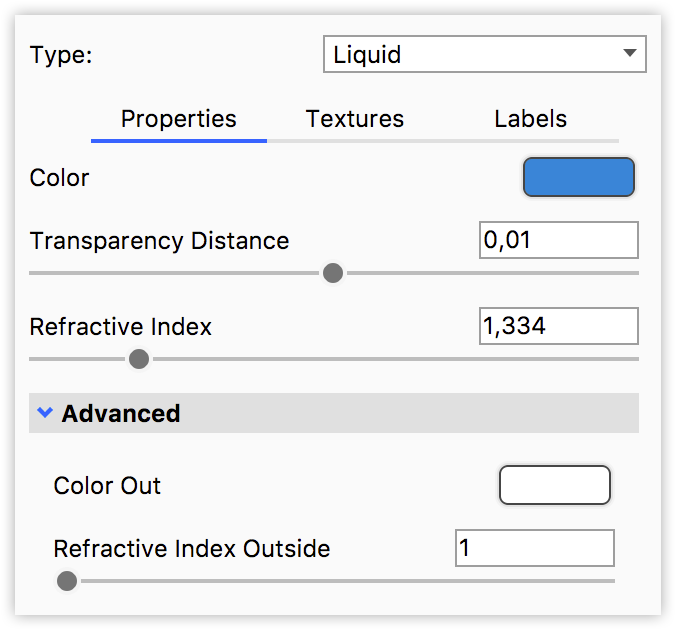
Task: Open the blue Color swatch
Action: coord(579,177)
